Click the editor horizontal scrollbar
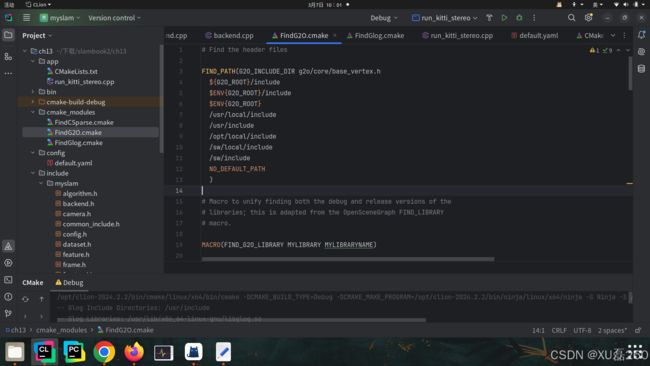650x366 pixels. pyautogui.click(x=348, y=259)
